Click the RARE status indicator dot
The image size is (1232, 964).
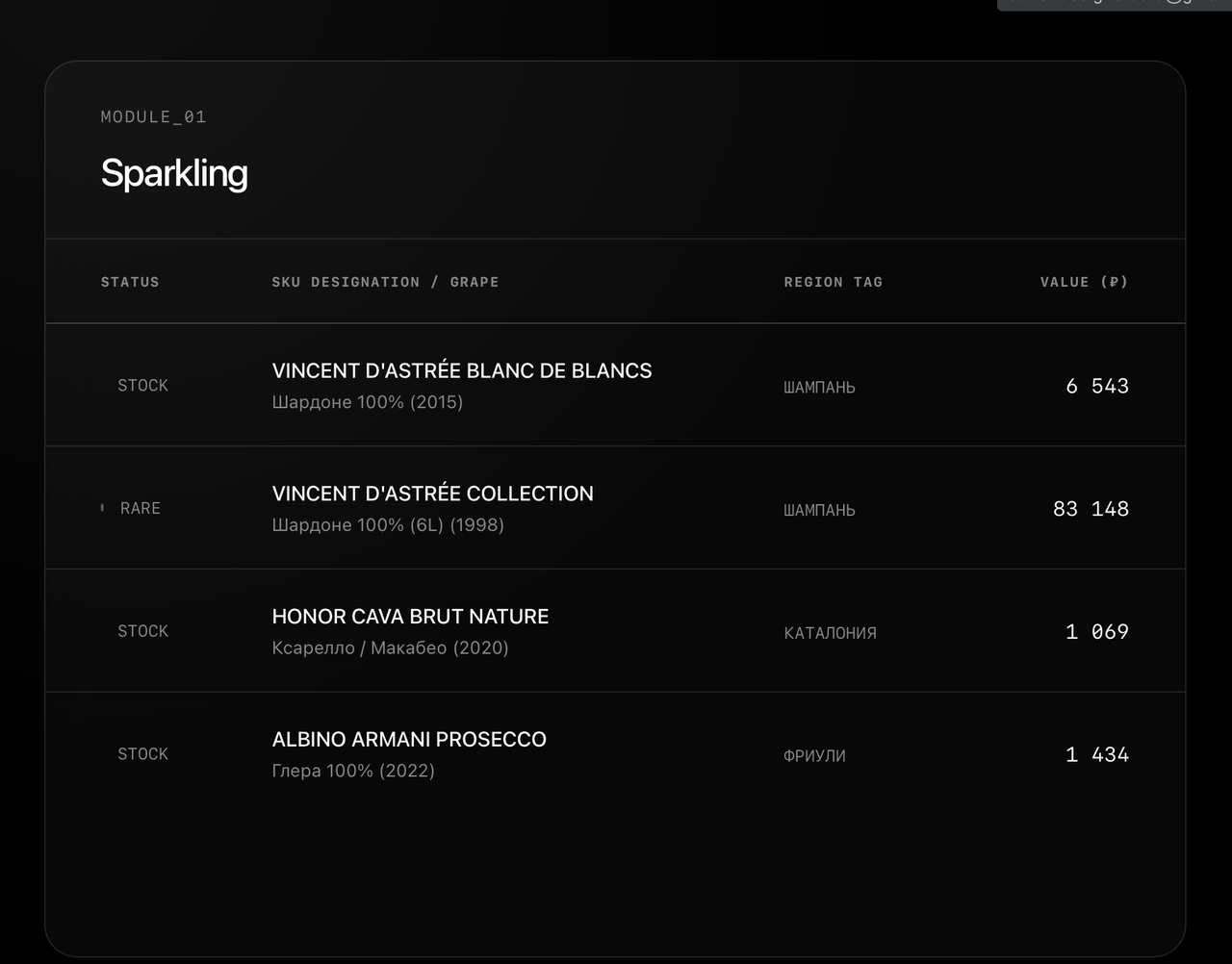[x=102, y=507]
